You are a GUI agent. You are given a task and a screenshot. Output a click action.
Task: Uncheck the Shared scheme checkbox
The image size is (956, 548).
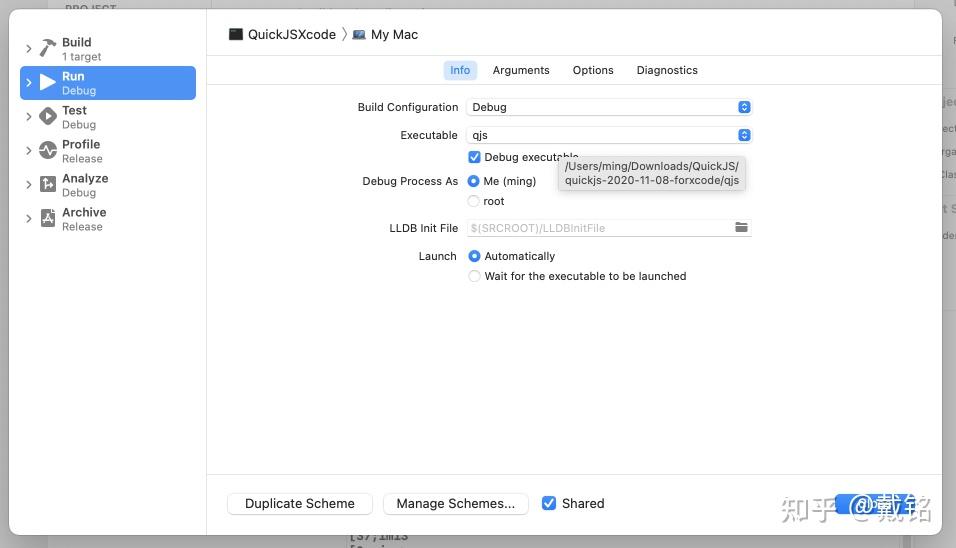(549, 503)
